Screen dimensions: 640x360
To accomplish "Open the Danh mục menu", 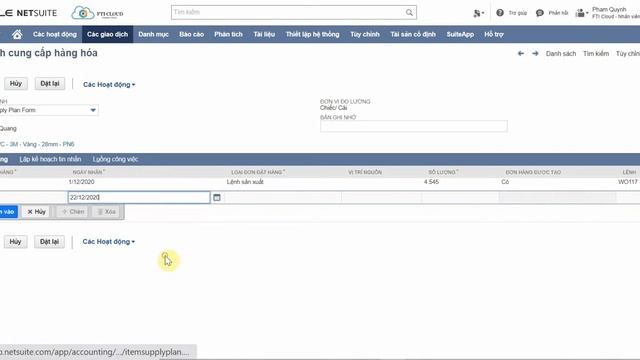I will pyautogui.click(x=153, y=34).
